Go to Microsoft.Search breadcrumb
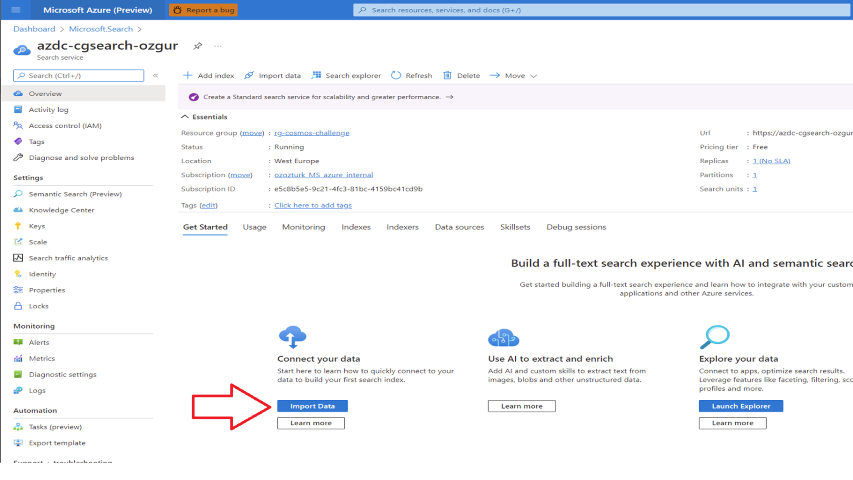 pos(101,29)
